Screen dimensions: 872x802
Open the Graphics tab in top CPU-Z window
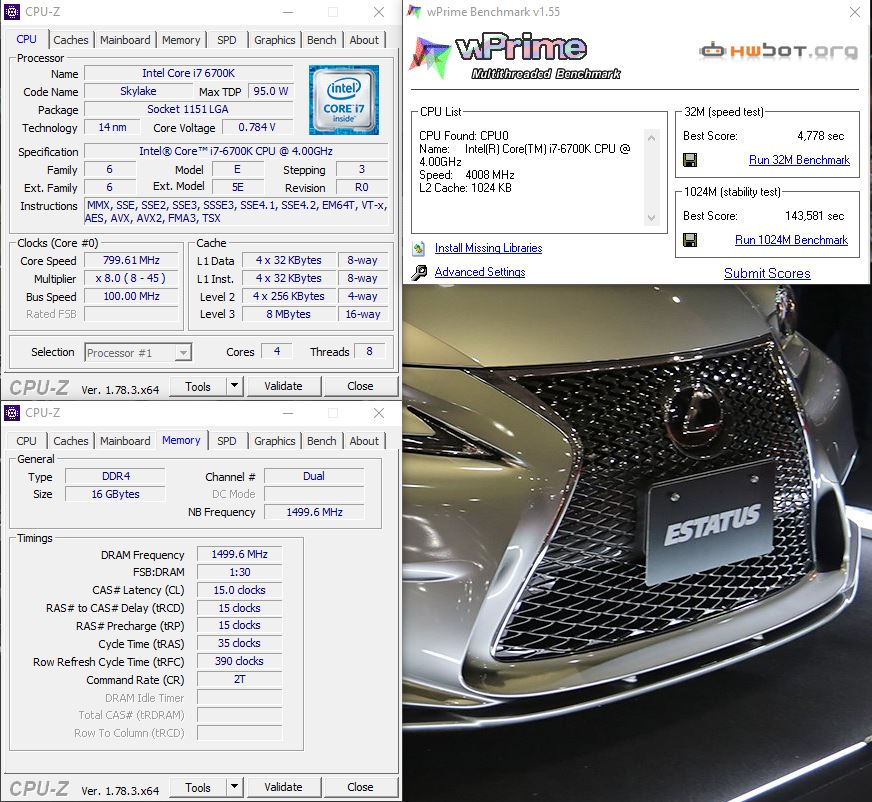(275, 40)
